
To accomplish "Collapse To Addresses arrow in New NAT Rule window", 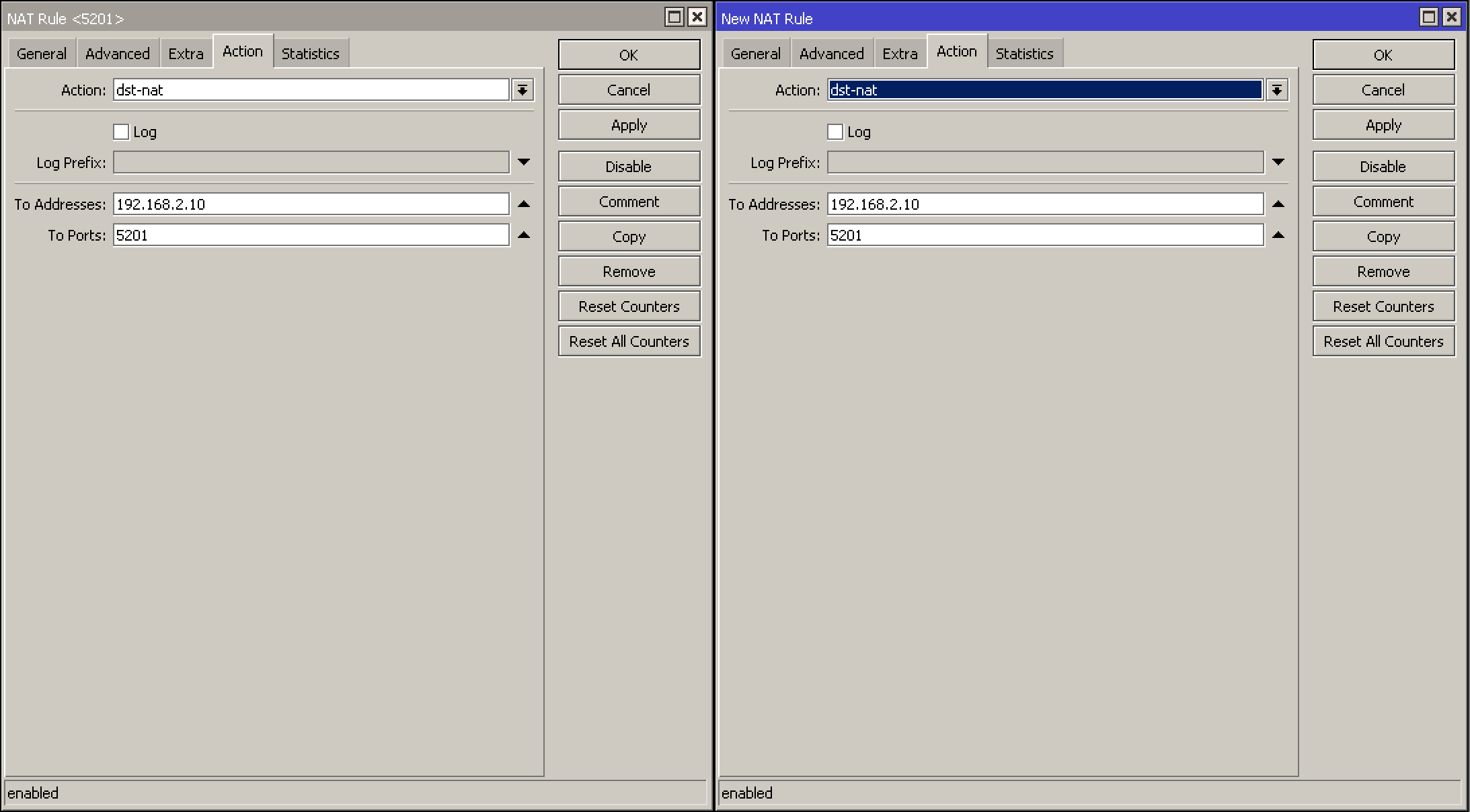I will (1278, 204).
